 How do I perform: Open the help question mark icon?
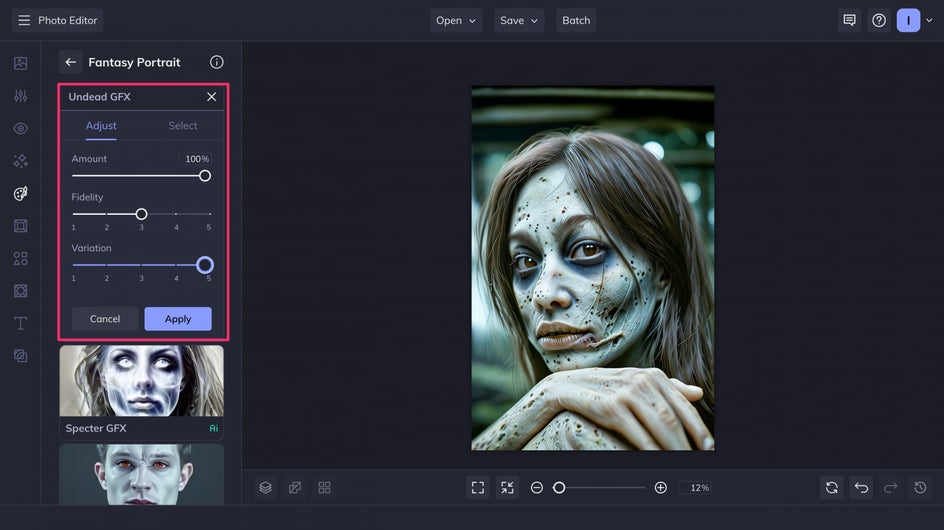tap(879, 20)
